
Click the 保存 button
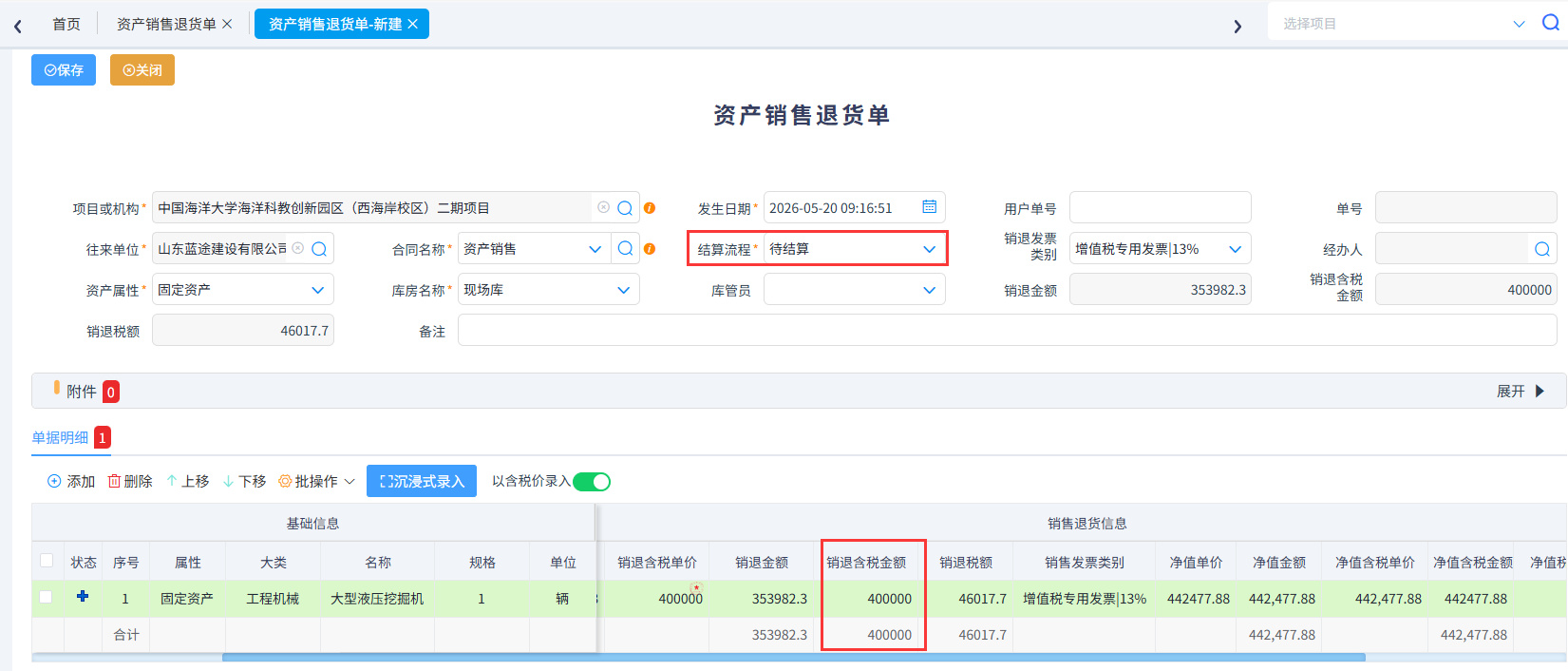click(x=64, y=70)
